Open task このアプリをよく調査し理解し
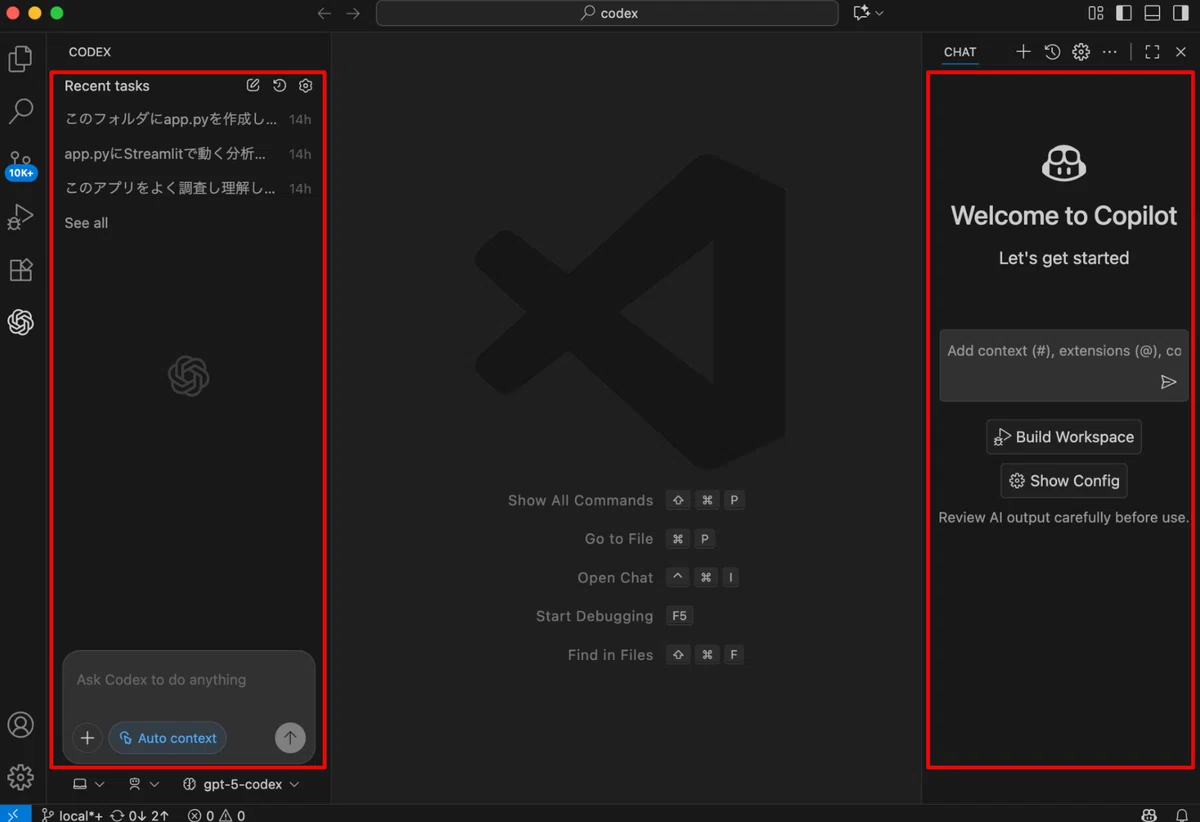 188,188
